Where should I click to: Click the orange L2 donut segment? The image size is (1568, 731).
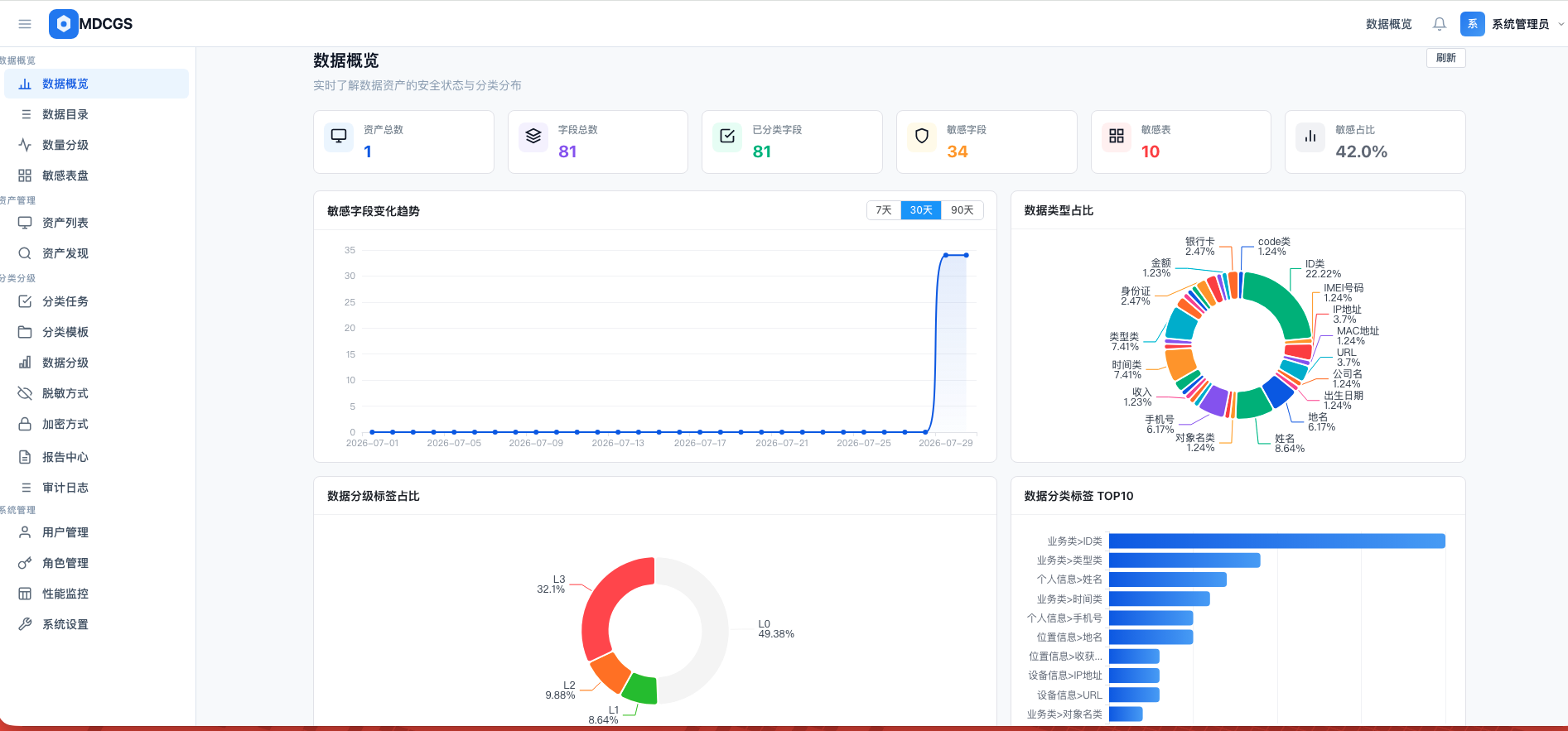tap(610, 672)
